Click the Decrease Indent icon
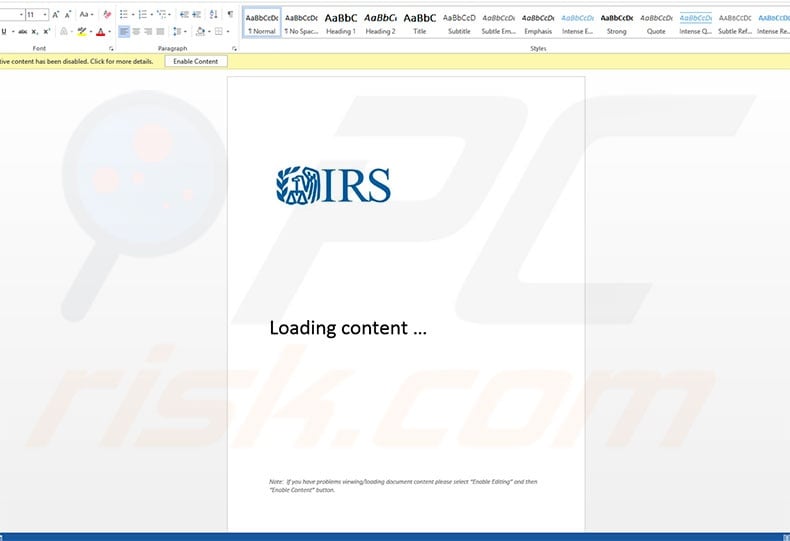Image resolution: width=790 pixels, height=541 pixels. tap(184, 15)
